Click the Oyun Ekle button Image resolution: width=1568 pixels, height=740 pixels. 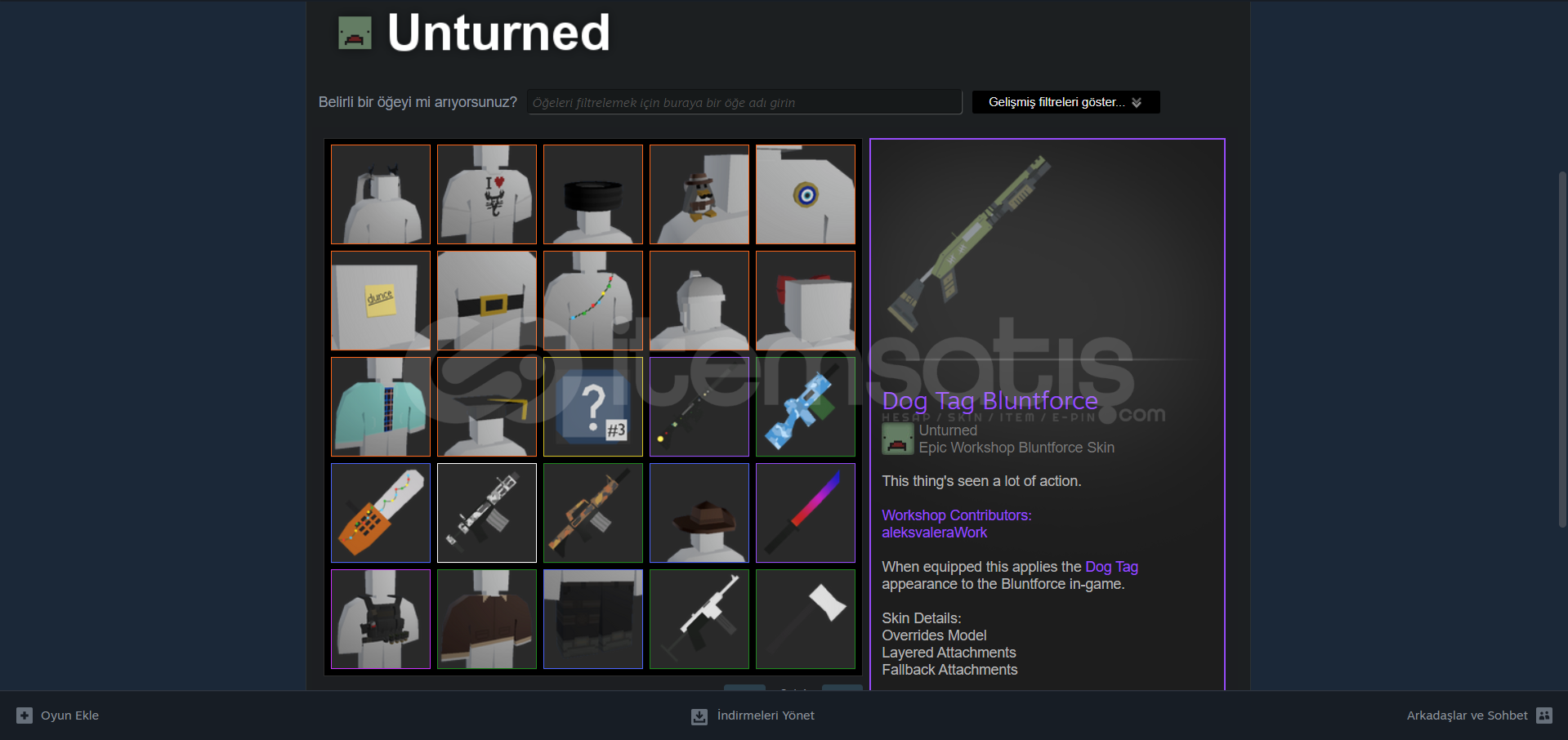click(x=58, y=715)
